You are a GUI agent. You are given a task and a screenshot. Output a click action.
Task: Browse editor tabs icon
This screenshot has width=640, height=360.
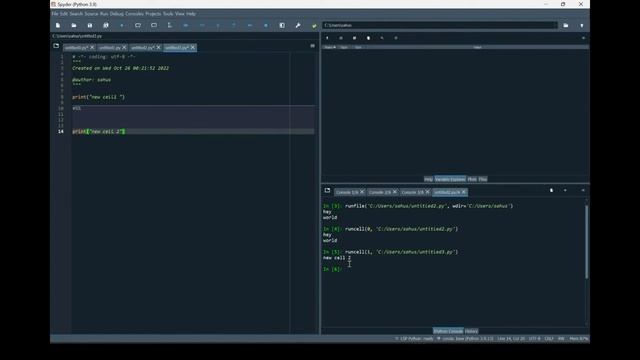pos(56,46)
